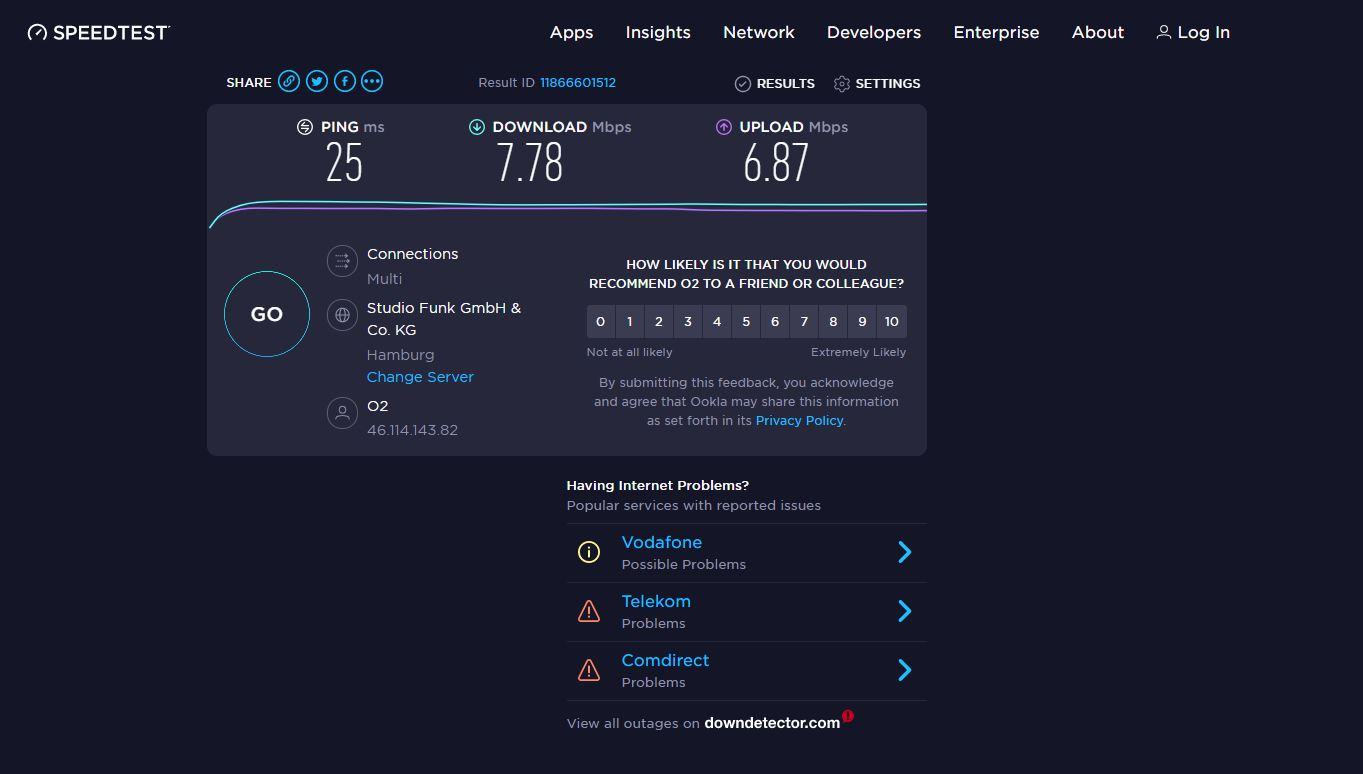Image resolution: width=1363 pixels, height=774 pixels.
Task: Expand the Comdirect outage chevron
Action: pyautogui.click(x=905, y=670)
